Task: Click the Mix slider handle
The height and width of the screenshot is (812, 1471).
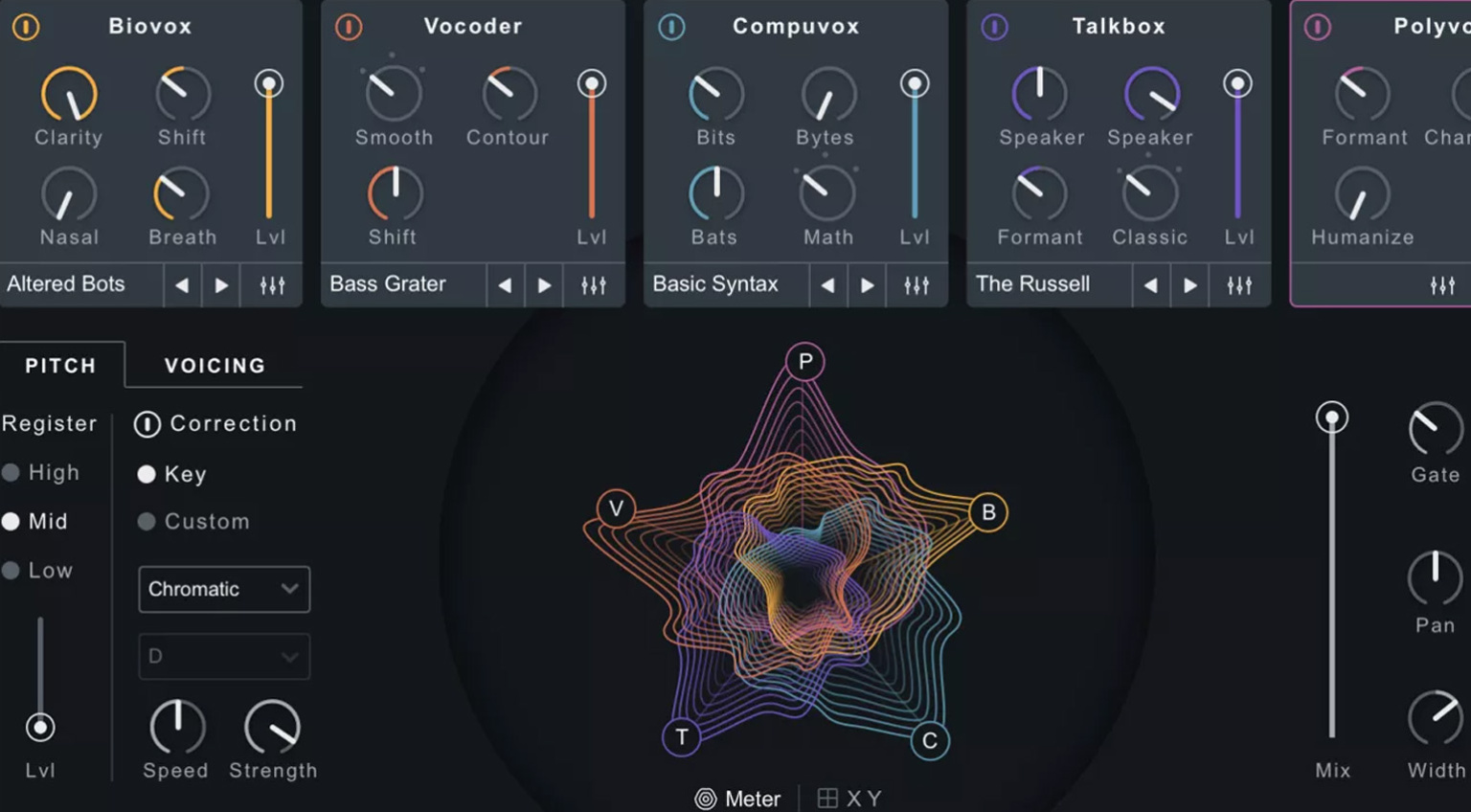Action: [1331, 417]
